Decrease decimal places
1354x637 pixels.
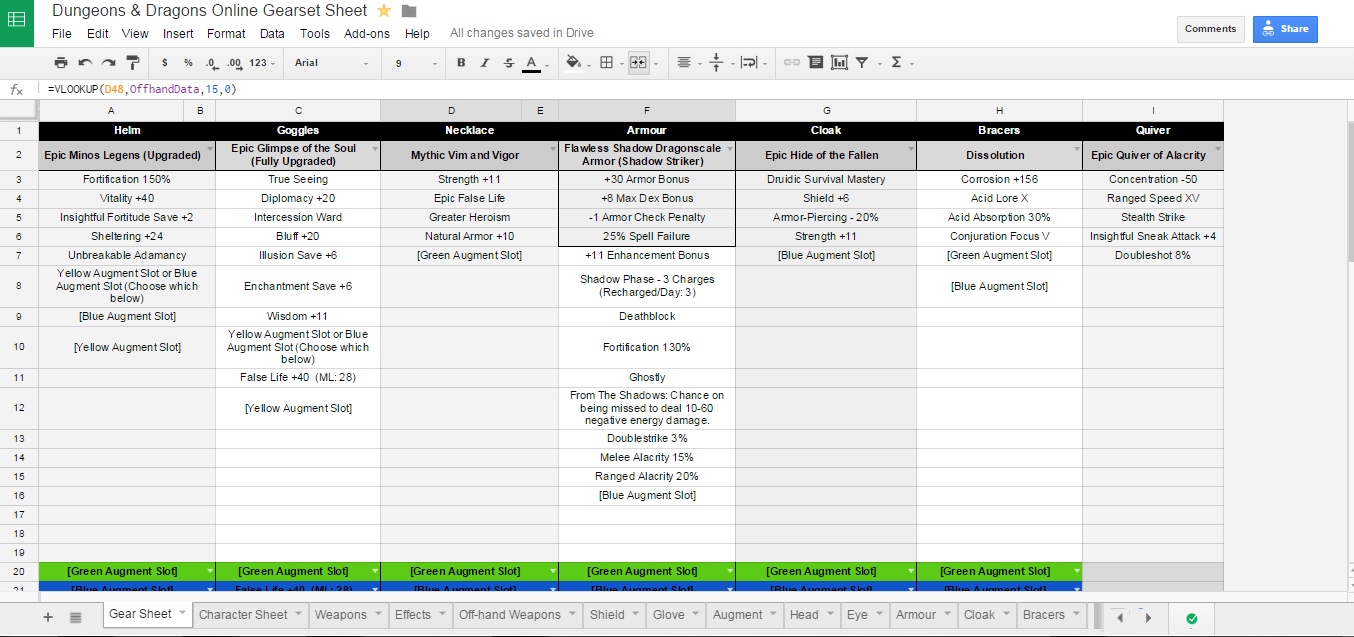[211, 62]
